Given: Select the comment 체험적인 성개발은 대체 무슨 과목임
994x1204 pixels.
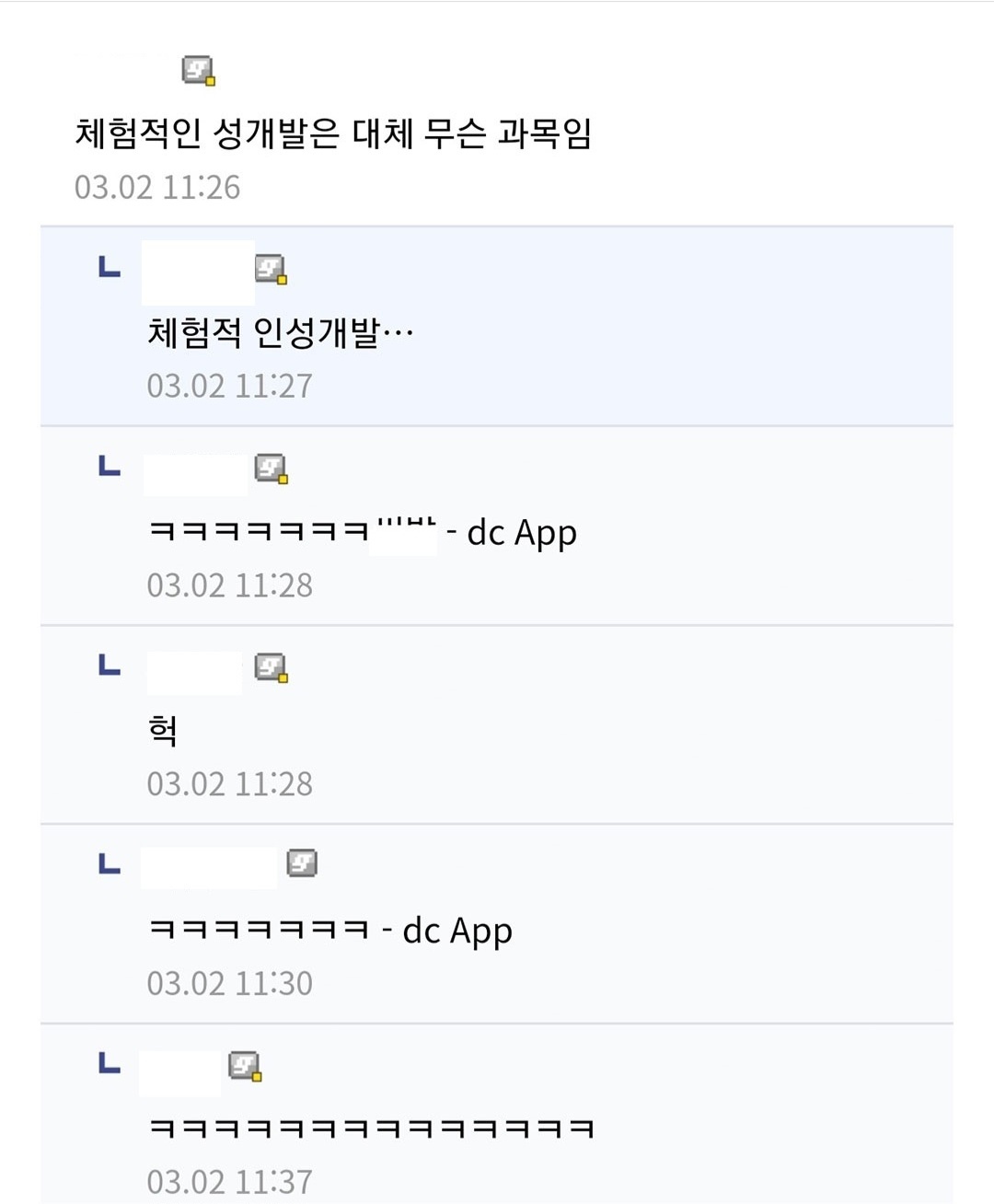Looking at the screenshot, I should pyautogui.click(x=332, y=133).
